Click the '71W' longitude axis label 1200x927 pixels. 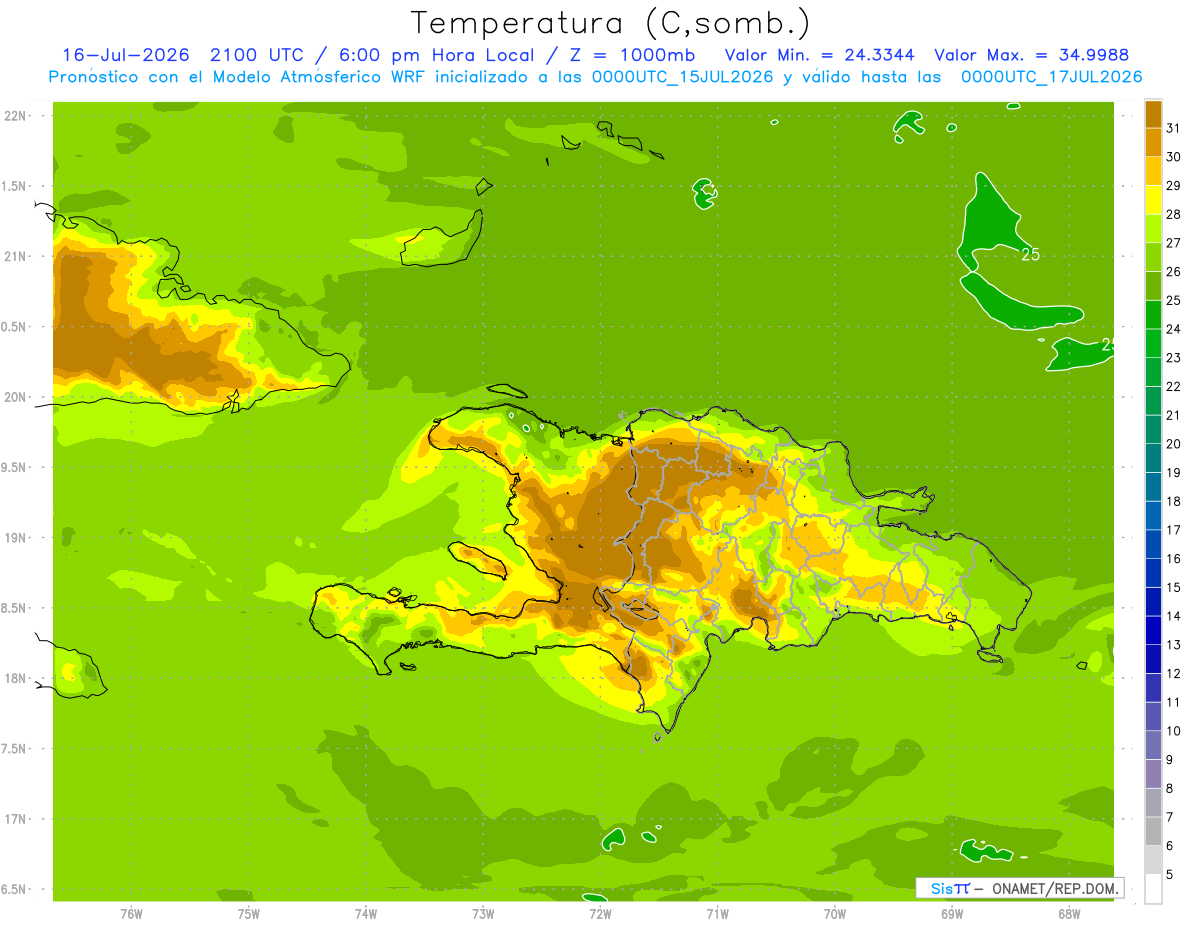(x=717, y=913)
